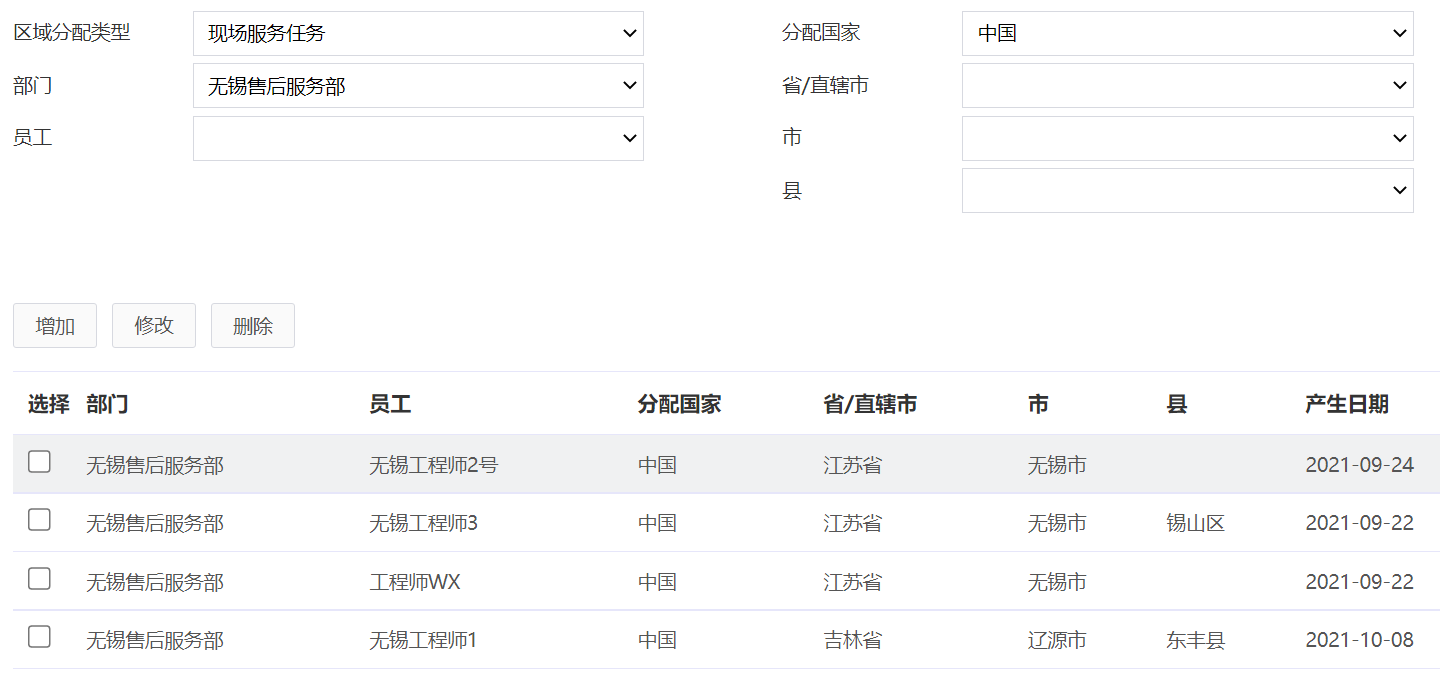Expand the 部门 dropdown showing 无锡售后服务部
Viewport: 1440px width, 673px height.
click(x=418, y=86)
